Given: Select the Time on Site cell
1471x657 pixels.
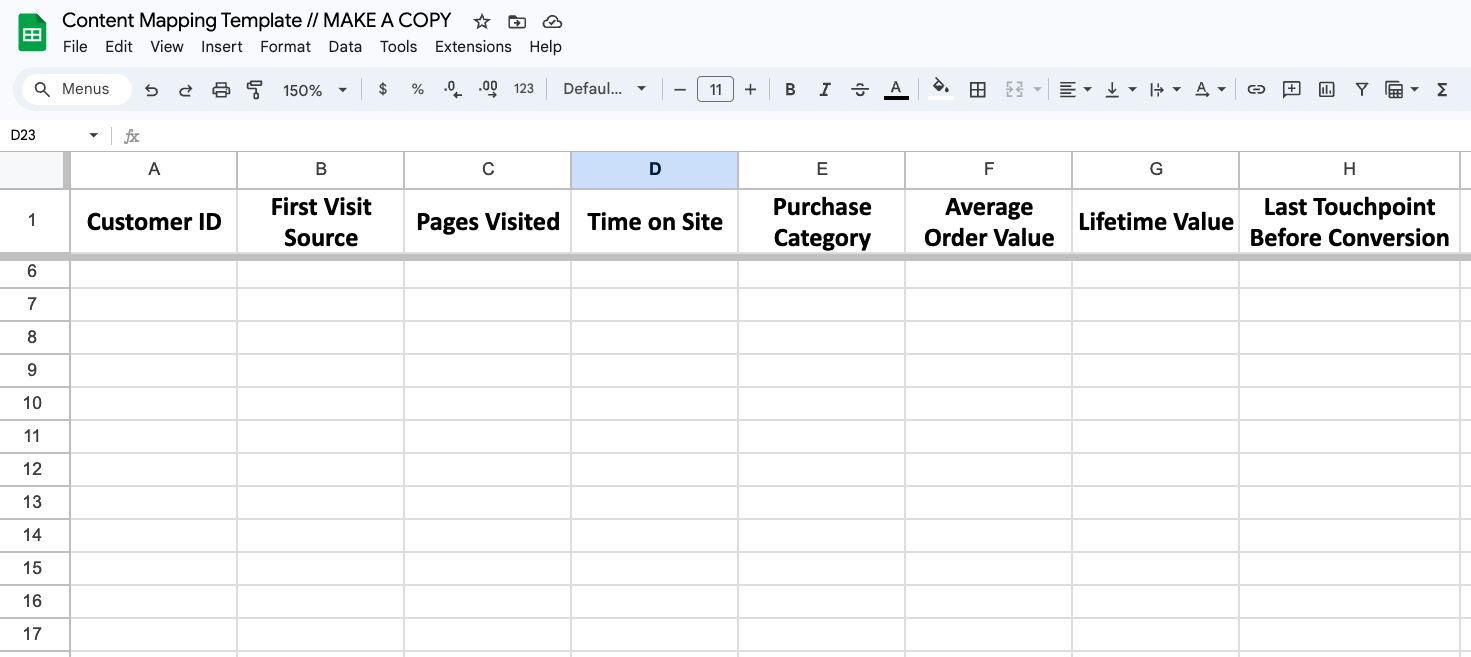Looking at the screenshot, I should pyautogui.click(x=655, y=222).
